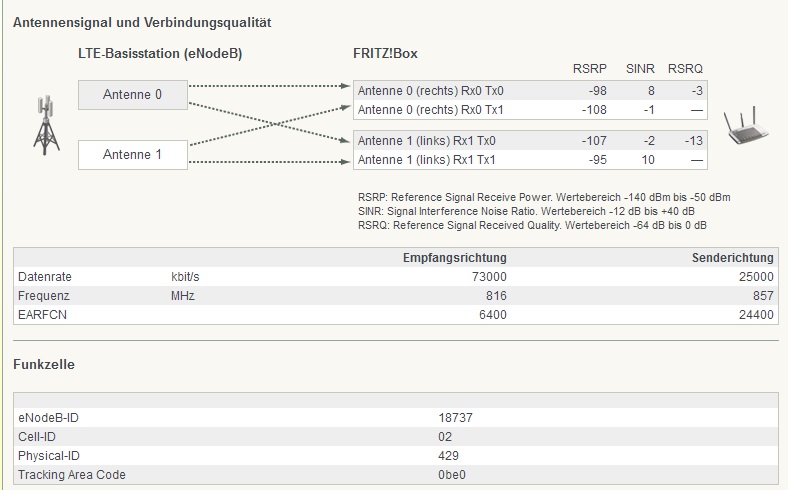Click the receive data rate 73000
The width and height of the screenshot is (788, 490).
489,277
